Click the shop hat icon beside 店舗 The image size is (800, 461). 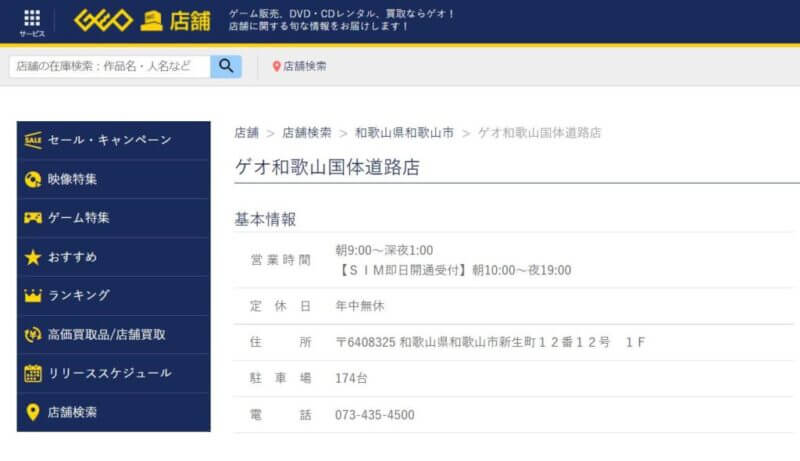coord(151,21)
